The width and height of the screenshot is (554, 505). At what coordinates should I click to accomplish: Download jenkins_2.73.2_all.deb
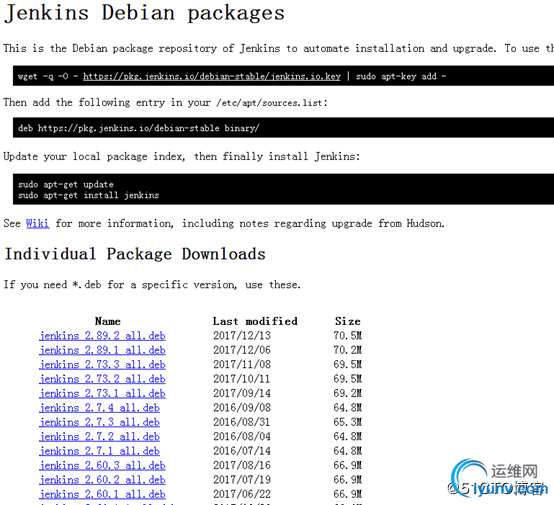(102, 379)
